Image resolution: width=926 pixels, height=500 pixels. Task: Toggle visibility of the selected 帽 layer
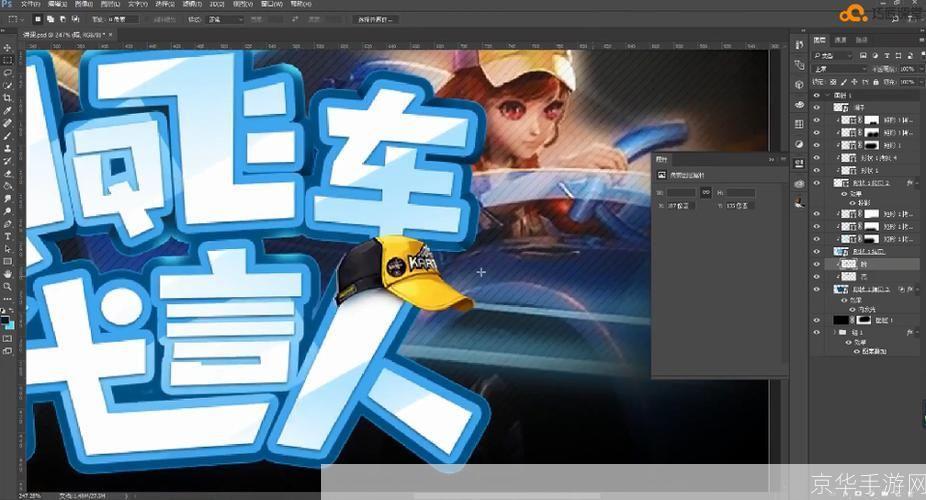(817, 264)
